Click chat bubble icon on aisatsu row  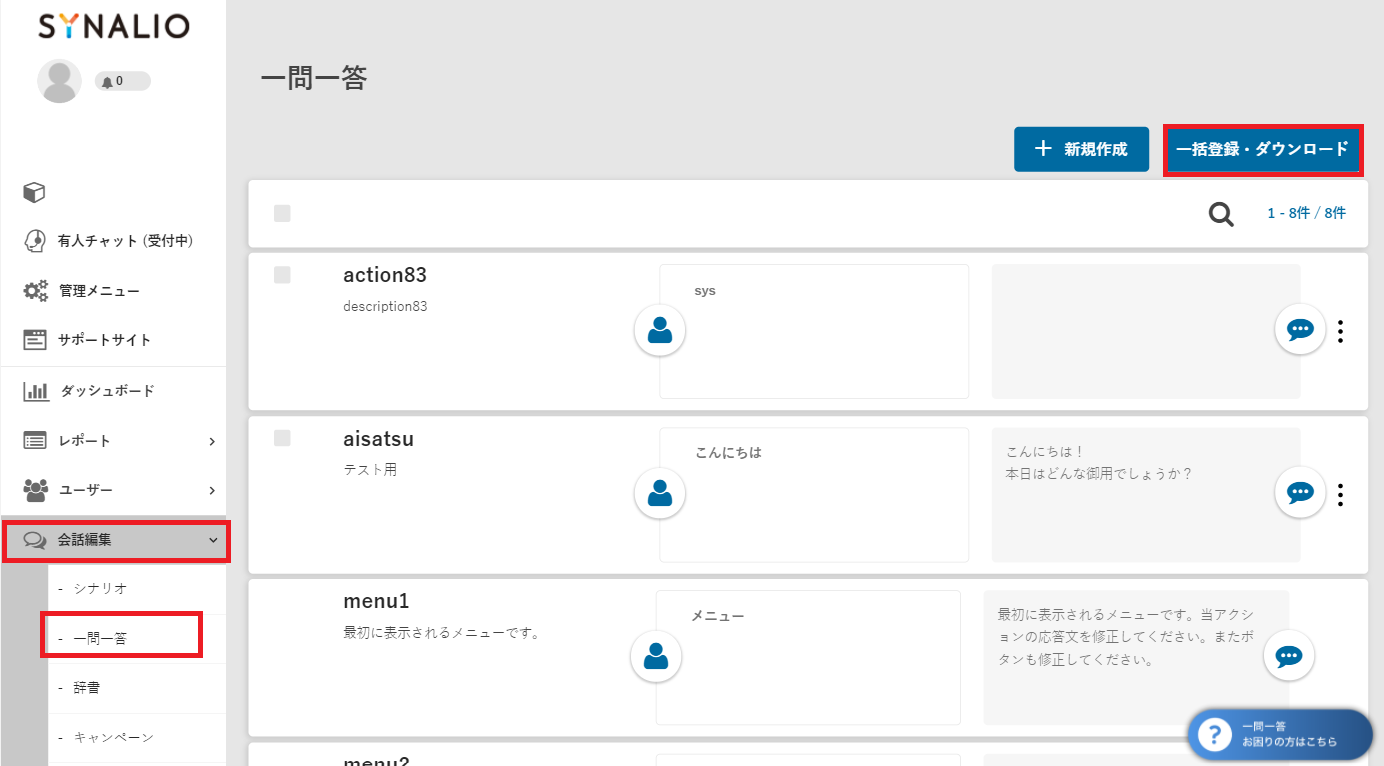[1299, 493]
